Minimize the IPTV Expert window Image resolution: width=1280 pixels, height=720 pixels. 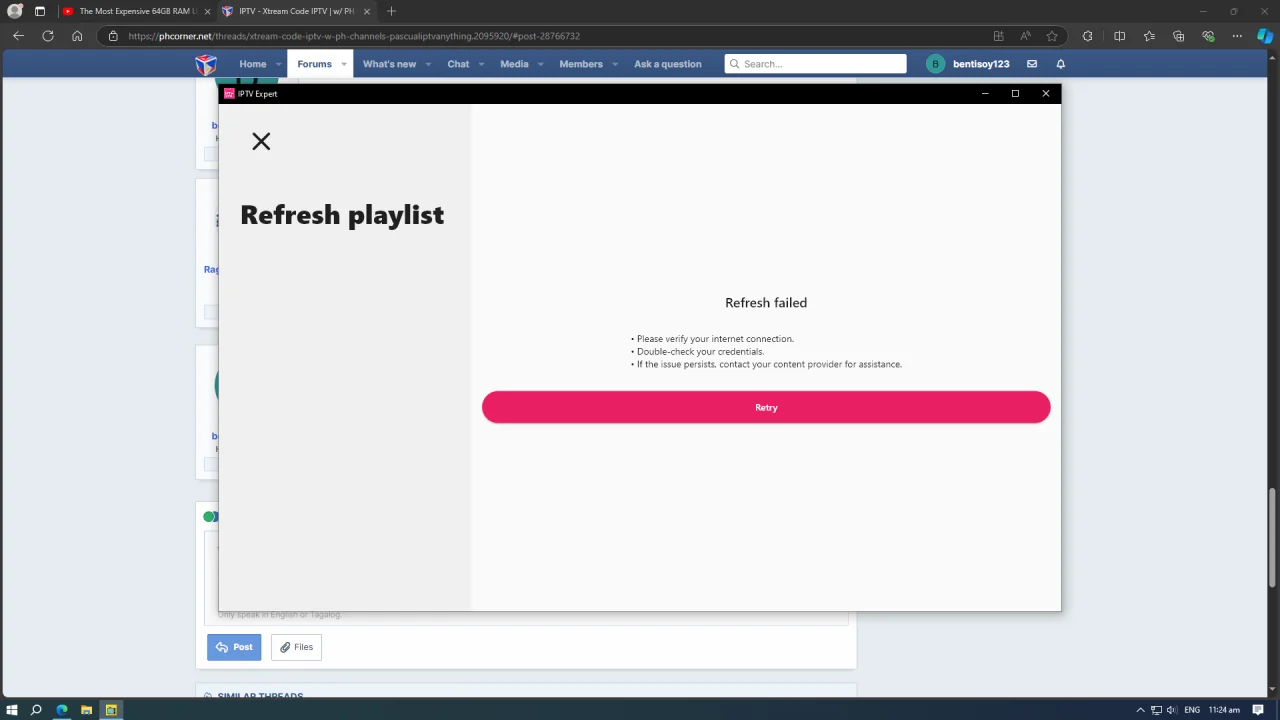coord(985,94)
